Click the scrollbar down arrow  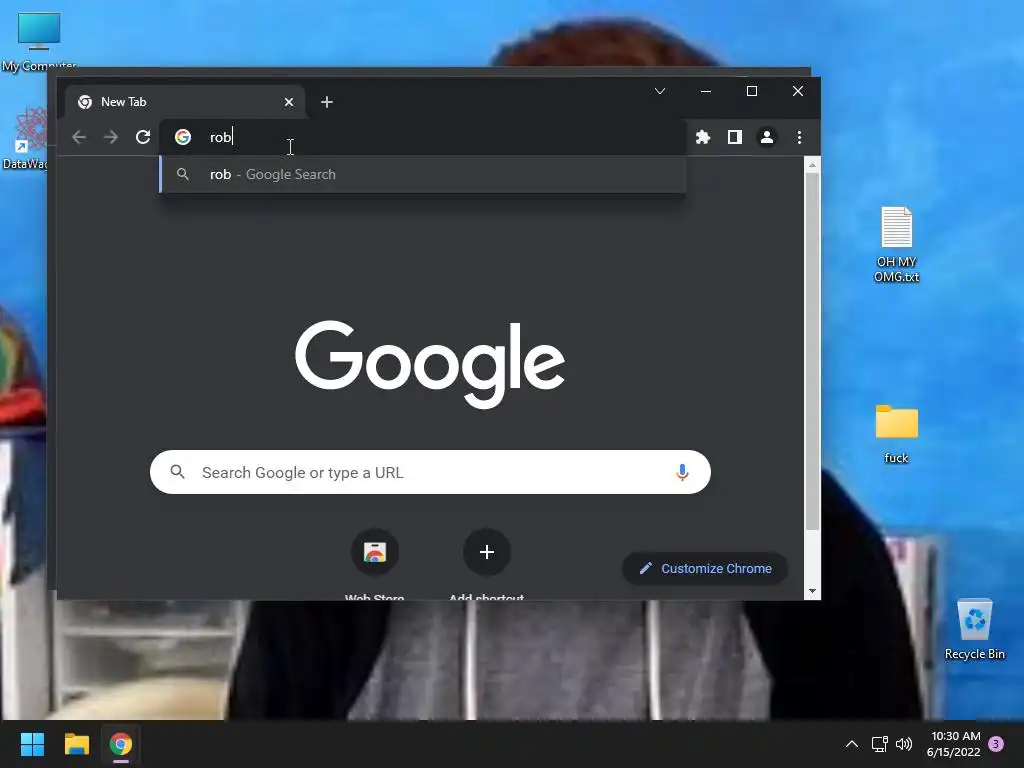pos(812,591)
